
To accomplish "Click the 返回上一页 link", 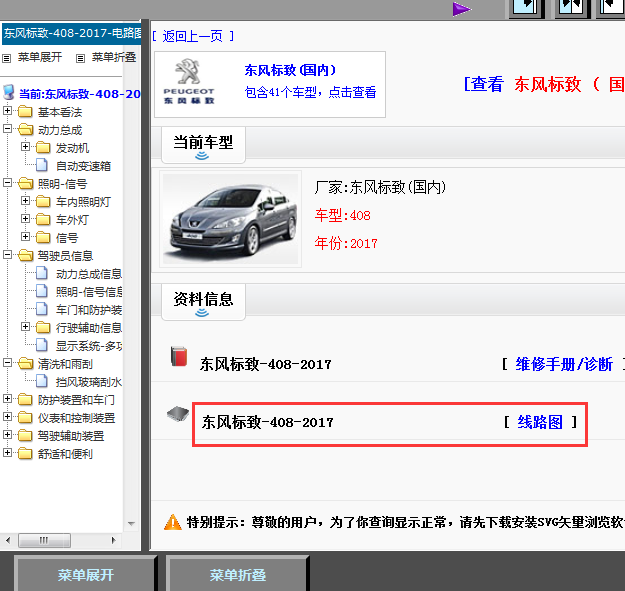I will 193,36.
